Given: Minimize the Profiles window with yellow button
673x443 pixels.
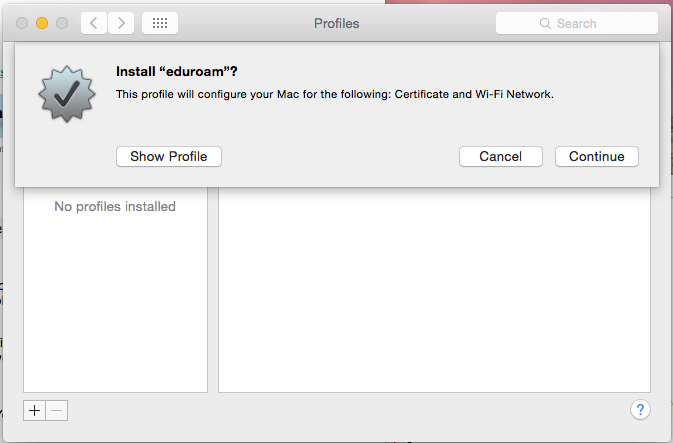Looking at the screenshot, I should 43,23.
